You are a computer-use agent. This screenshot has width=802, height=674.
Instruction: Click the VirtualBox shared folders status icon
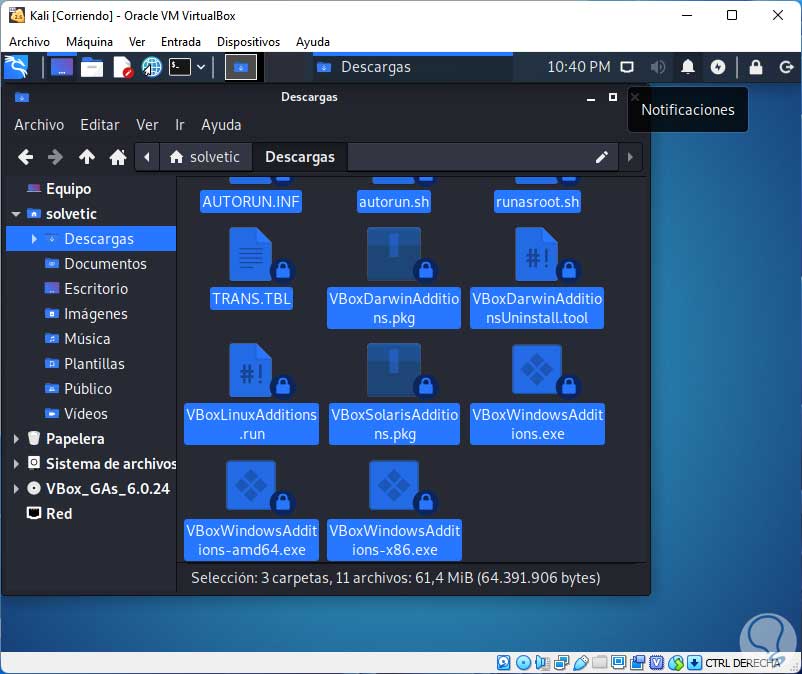(599, 663)
